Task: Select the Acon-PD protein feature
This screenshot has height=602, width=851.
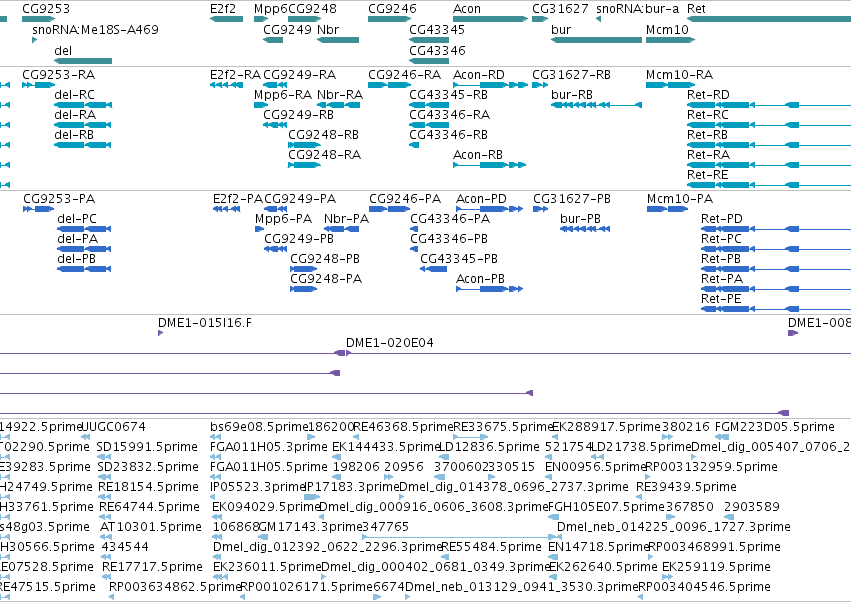Action: [490, 209]
